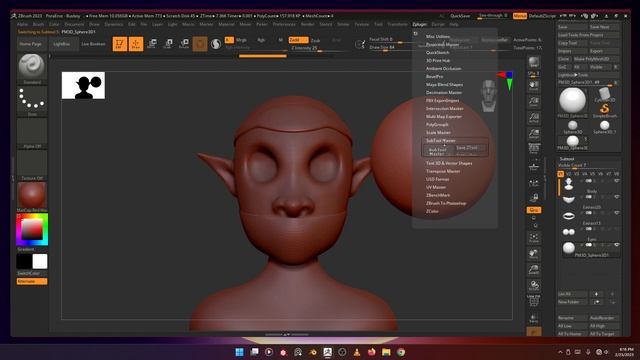Click the Zoom canvas icon
Image resolution: width=640 pixels, height=360 pixels.
533,101
